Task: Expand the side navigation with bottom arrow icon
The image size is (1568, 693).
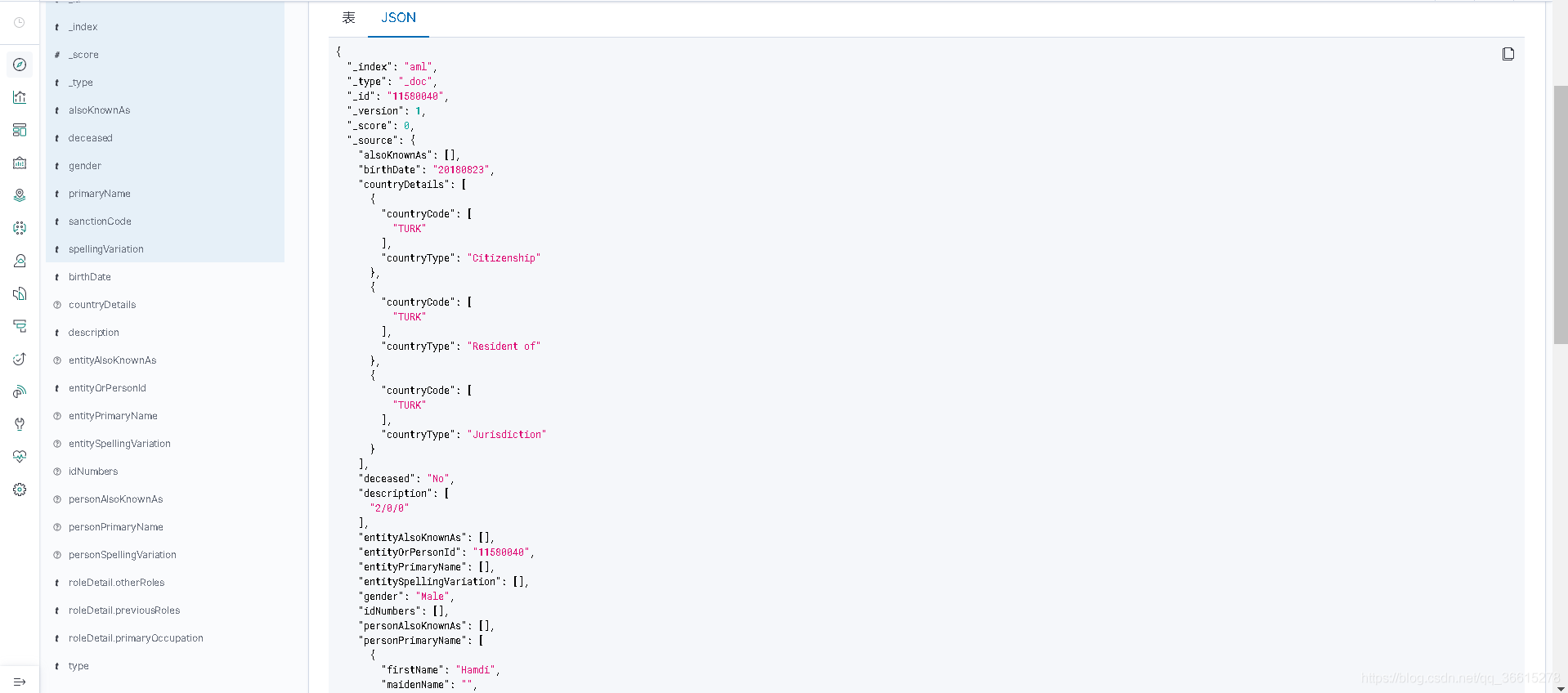Action: pyautogui.click(x=20, y=682)
